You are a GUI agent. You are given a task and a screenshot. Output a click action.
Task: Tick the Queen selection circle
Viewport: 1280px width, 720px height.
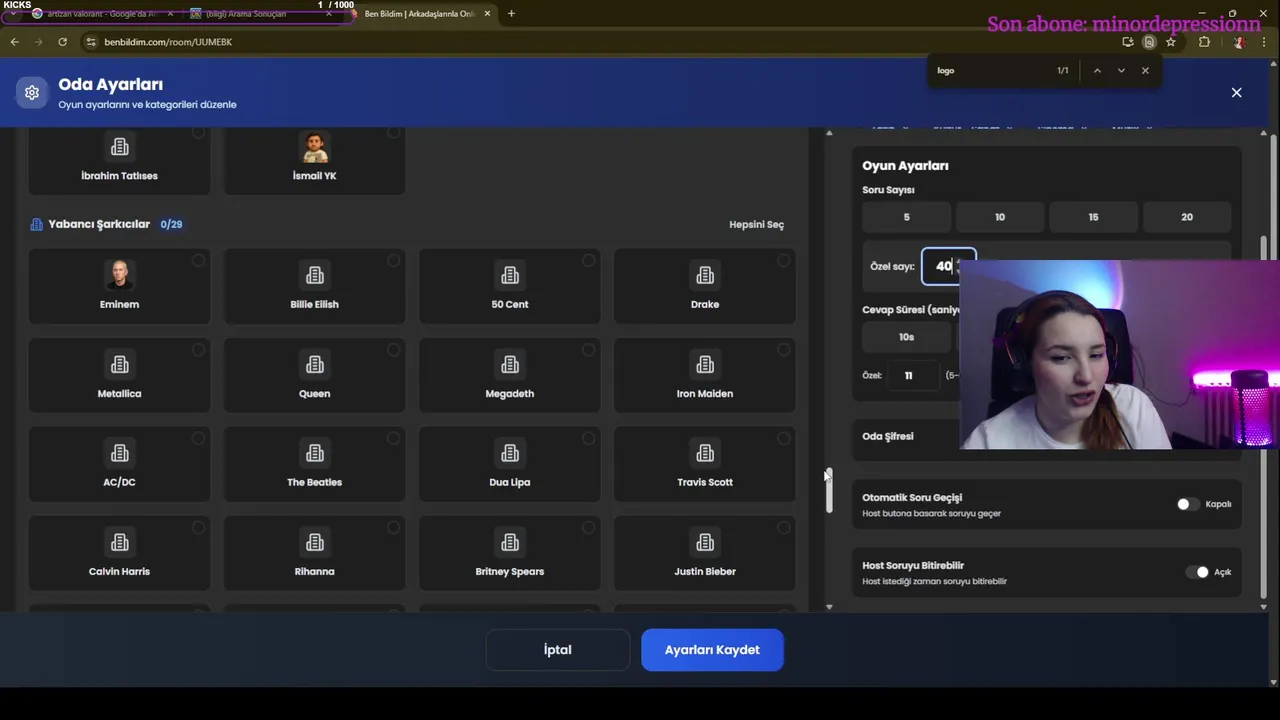click(393, 350)
